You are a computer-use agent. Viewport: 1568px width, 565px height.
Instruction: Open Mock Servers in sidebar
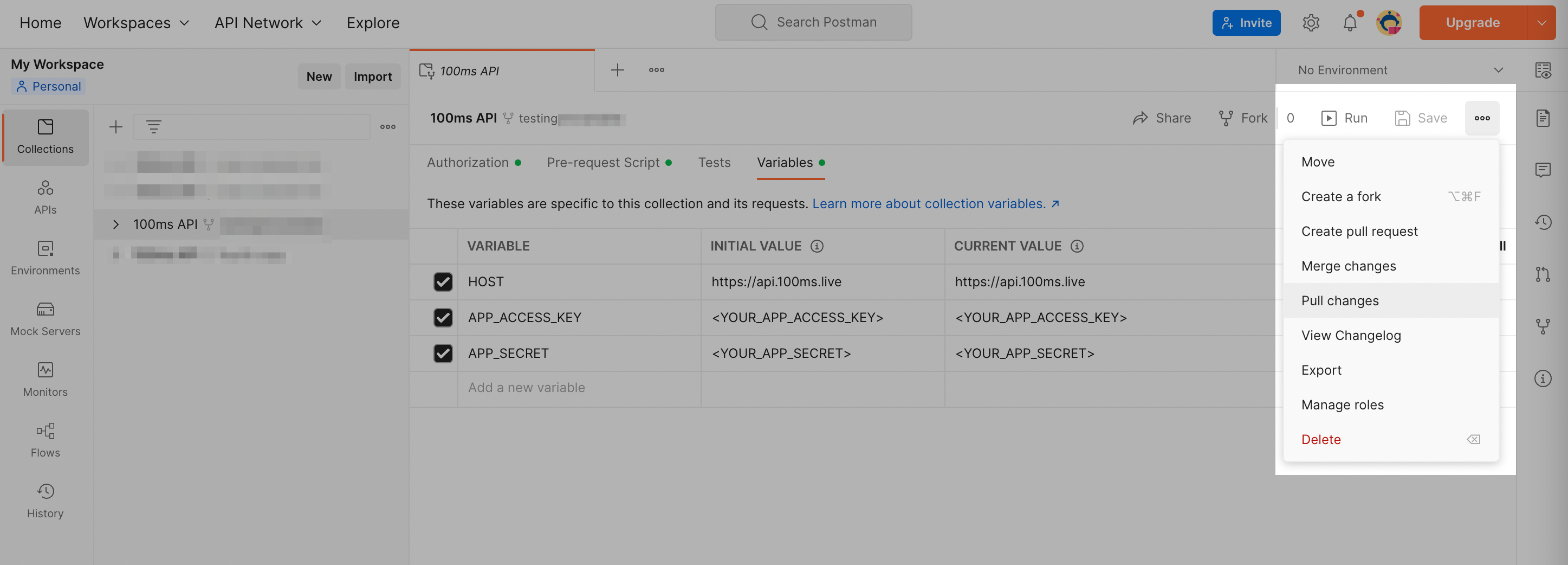click(45, 318)
